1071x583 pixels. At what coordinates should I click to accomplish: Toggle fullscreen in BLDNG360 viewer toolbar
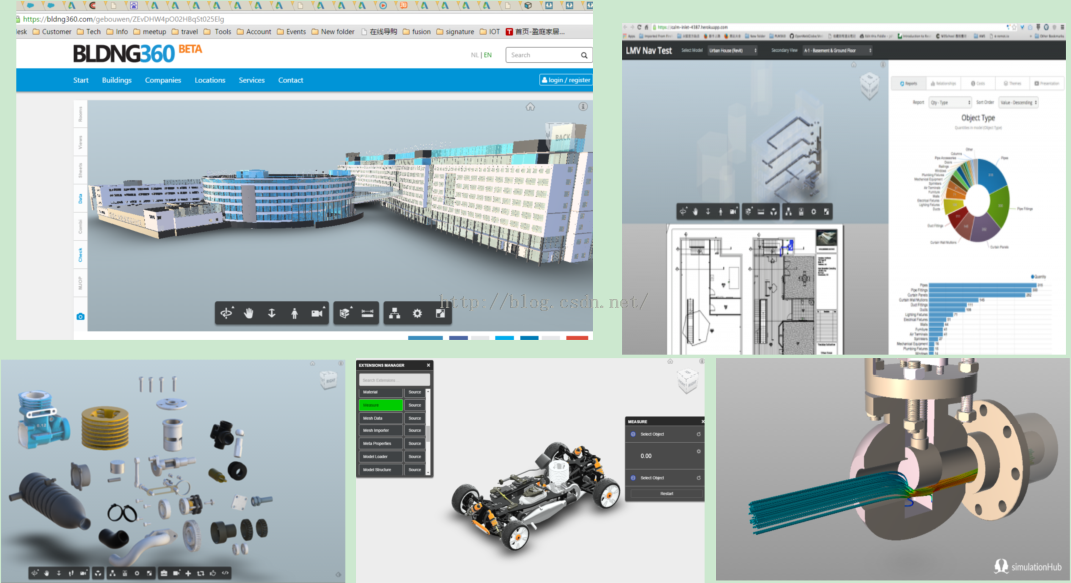click(x=441, y=313)
